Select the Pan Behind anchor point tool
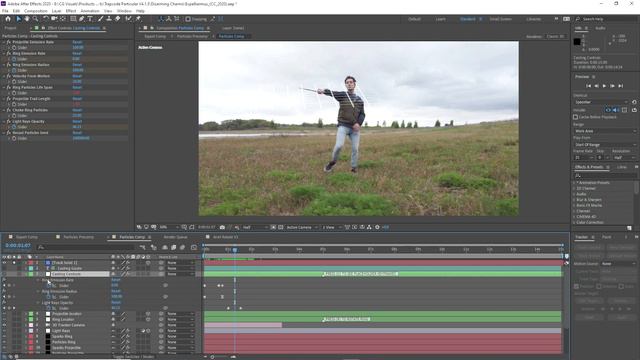Screen dimensions: 640x360 [x=63, y=19]
